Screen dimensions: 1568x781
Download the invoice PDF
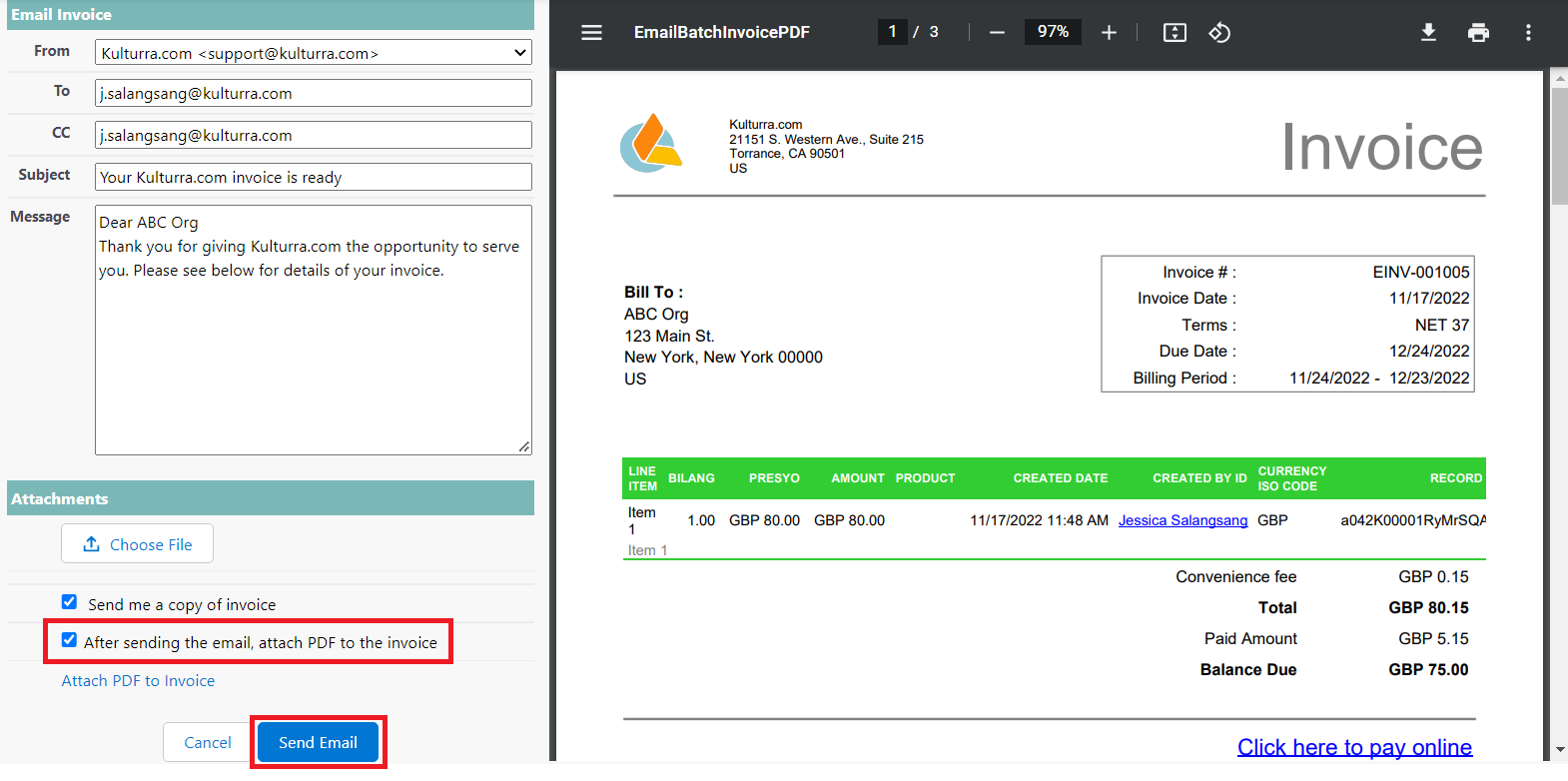point(1428,33)
